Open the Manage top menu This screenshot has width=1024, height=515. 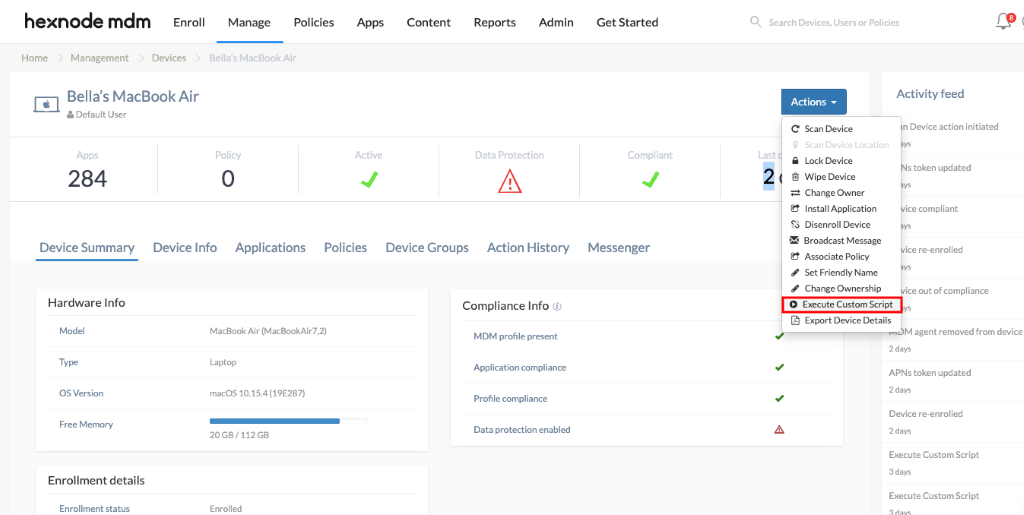pos(249,22)
